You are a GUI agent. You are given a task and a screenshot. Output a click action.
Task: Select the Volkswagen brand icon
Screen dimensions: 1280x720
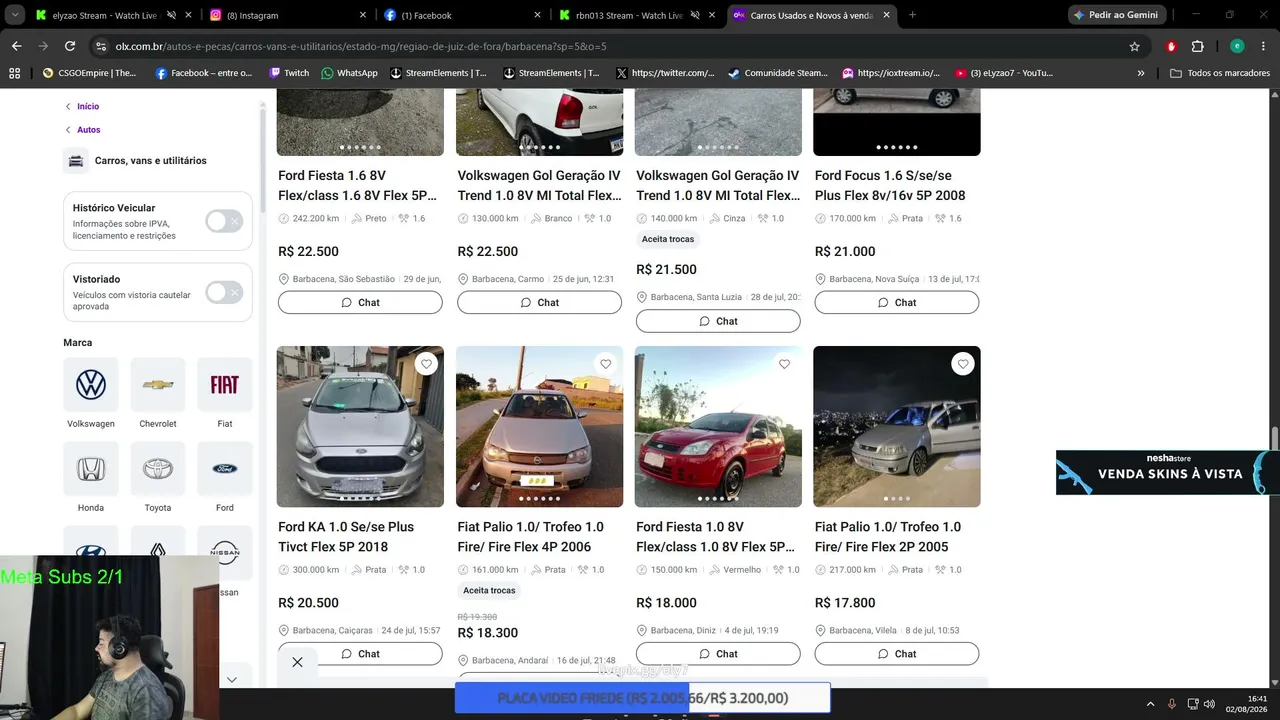point(91,385)
